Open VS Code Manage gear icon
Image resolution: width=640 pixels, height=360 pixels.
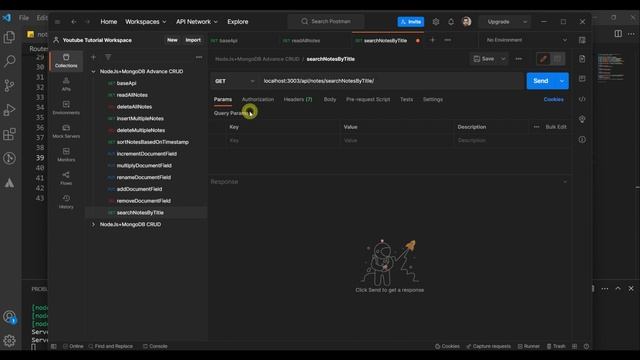point(9,340)
